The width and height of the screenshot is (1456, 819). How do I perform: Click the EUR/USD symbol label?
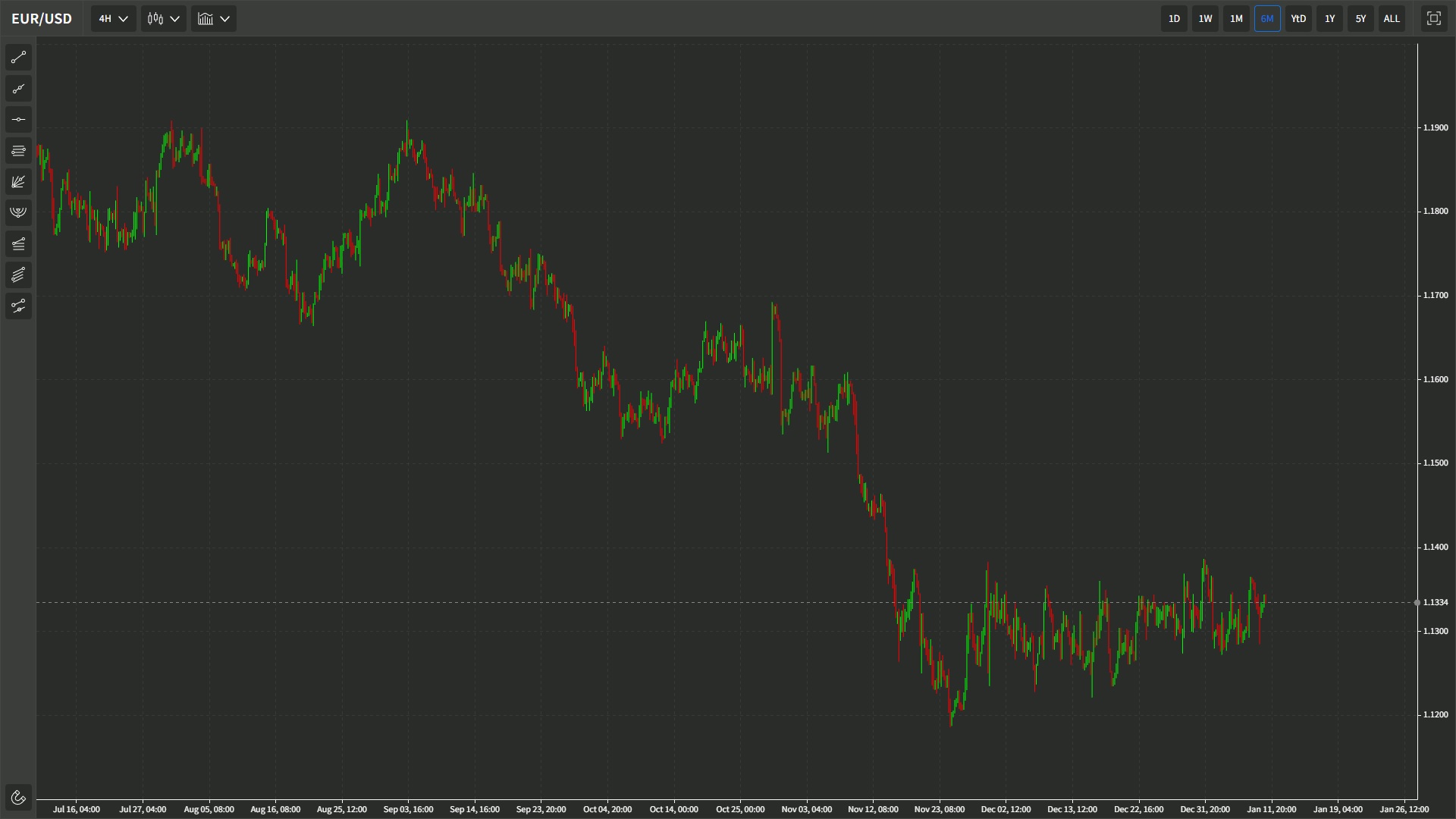[42, 19]
